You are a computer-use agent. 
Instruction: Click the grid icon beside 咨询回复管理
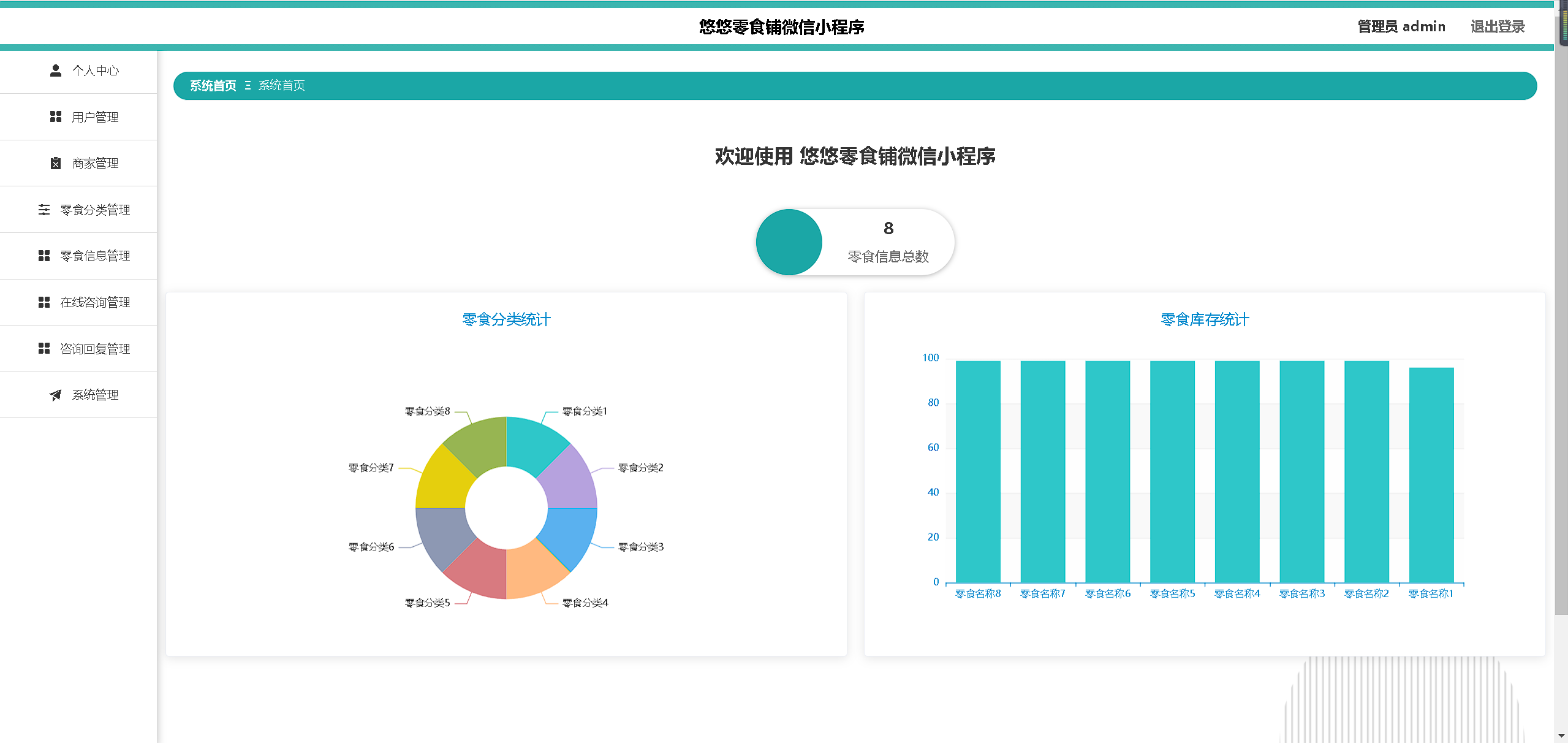(x=44, y=348)
